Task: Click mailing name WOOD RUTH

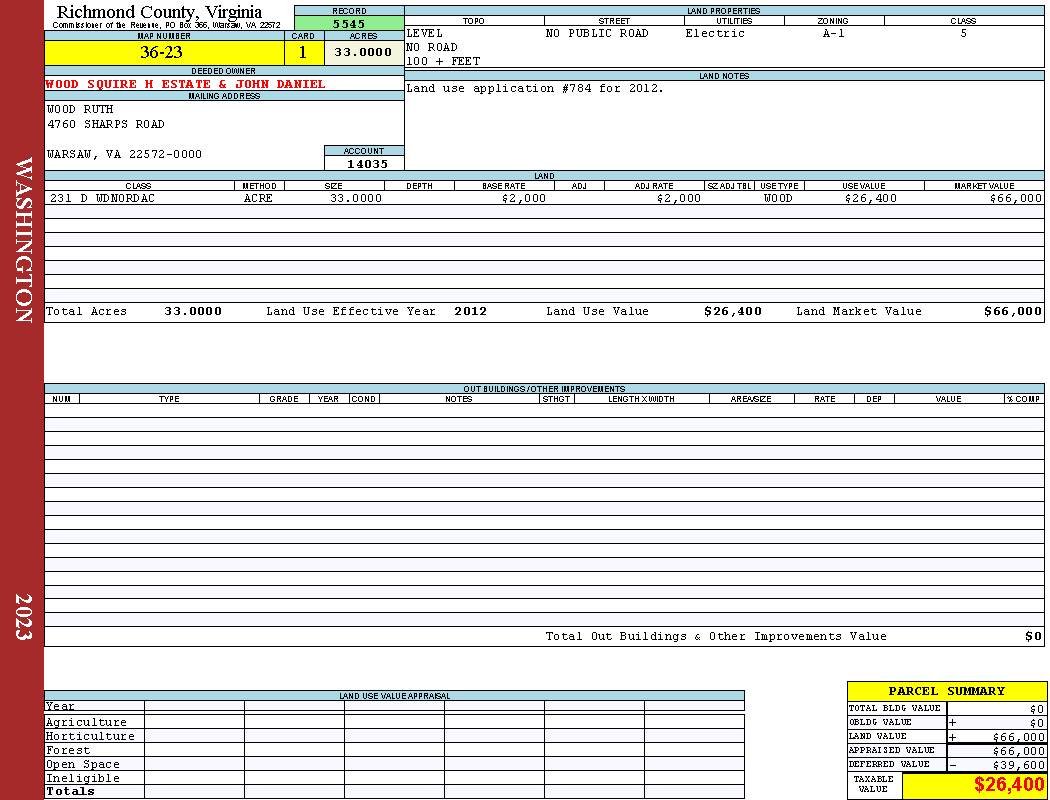Action: [x=80, y=109]
